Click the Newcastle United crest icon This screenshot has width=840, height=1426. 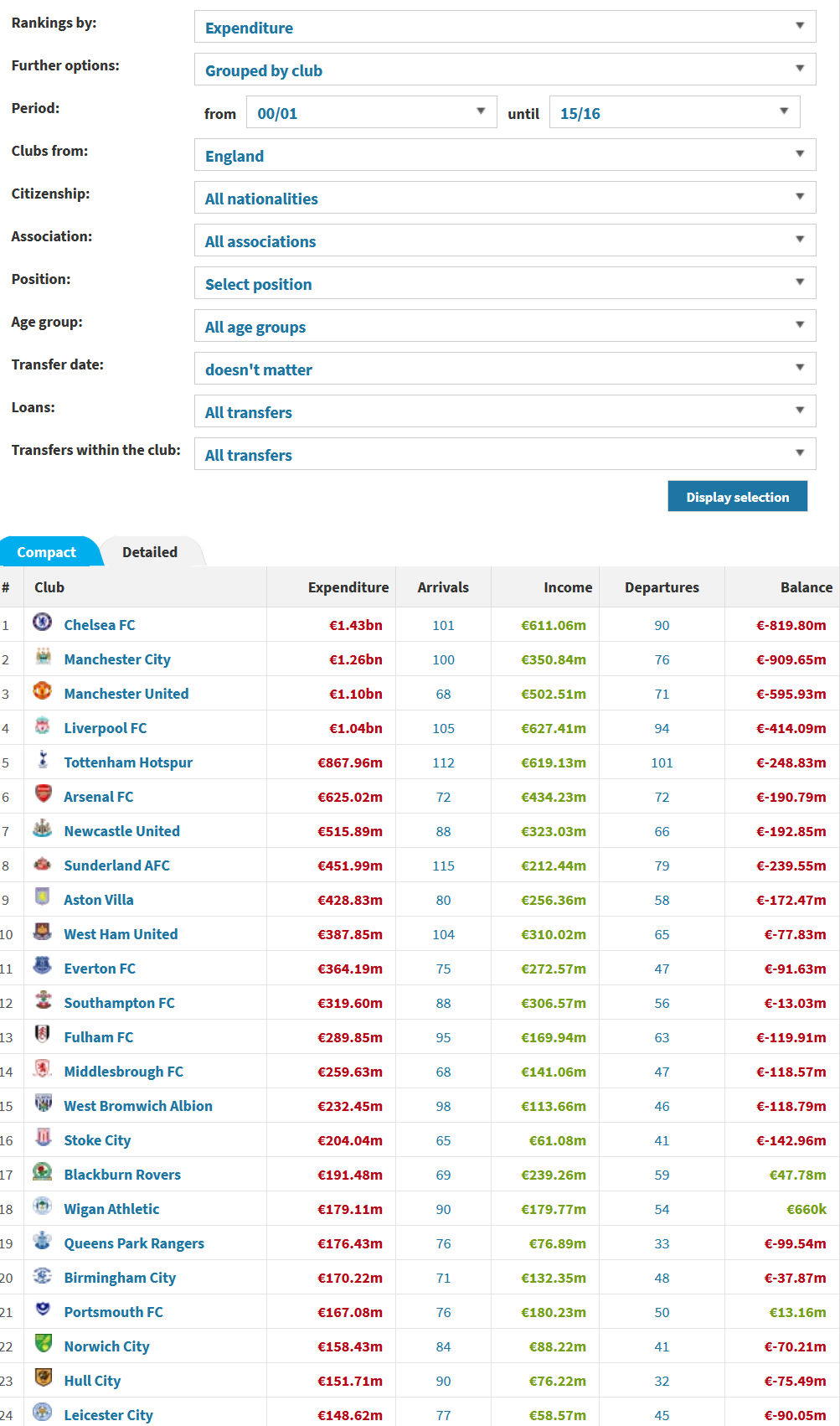[43, 829]
